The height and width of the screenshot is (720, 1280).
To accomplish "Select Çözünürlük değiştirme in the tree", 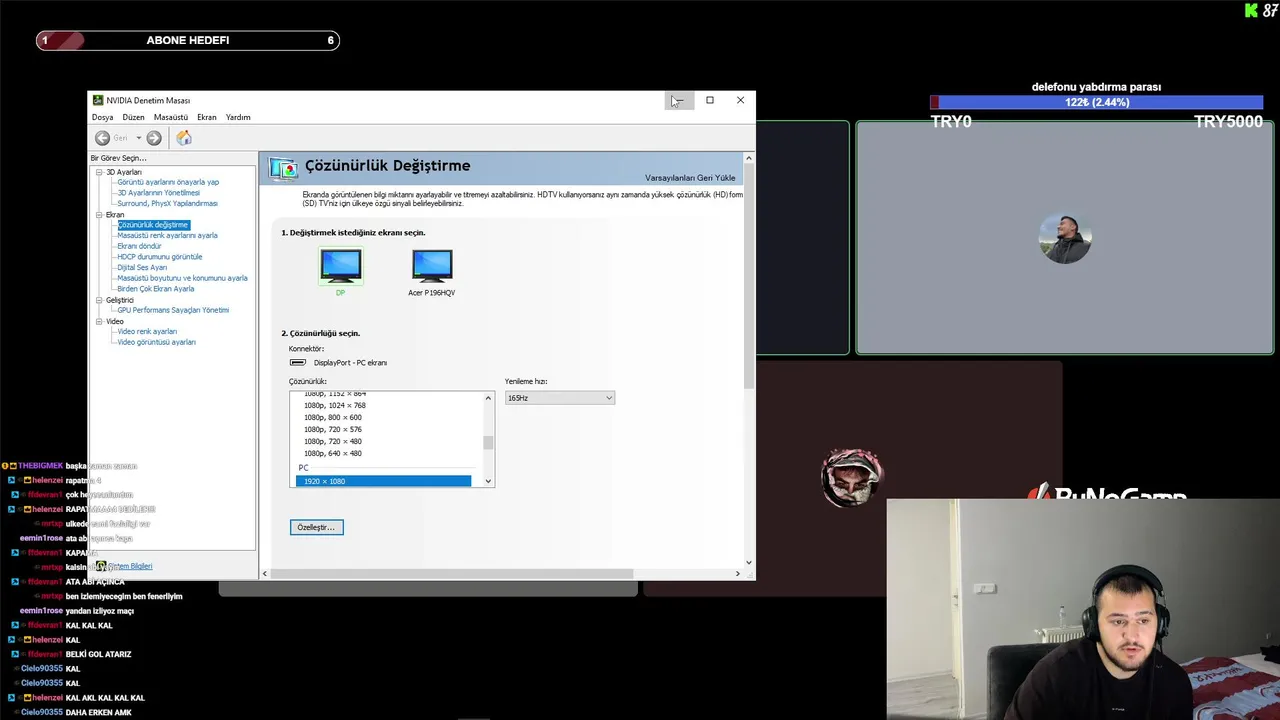I will [153, 225].
